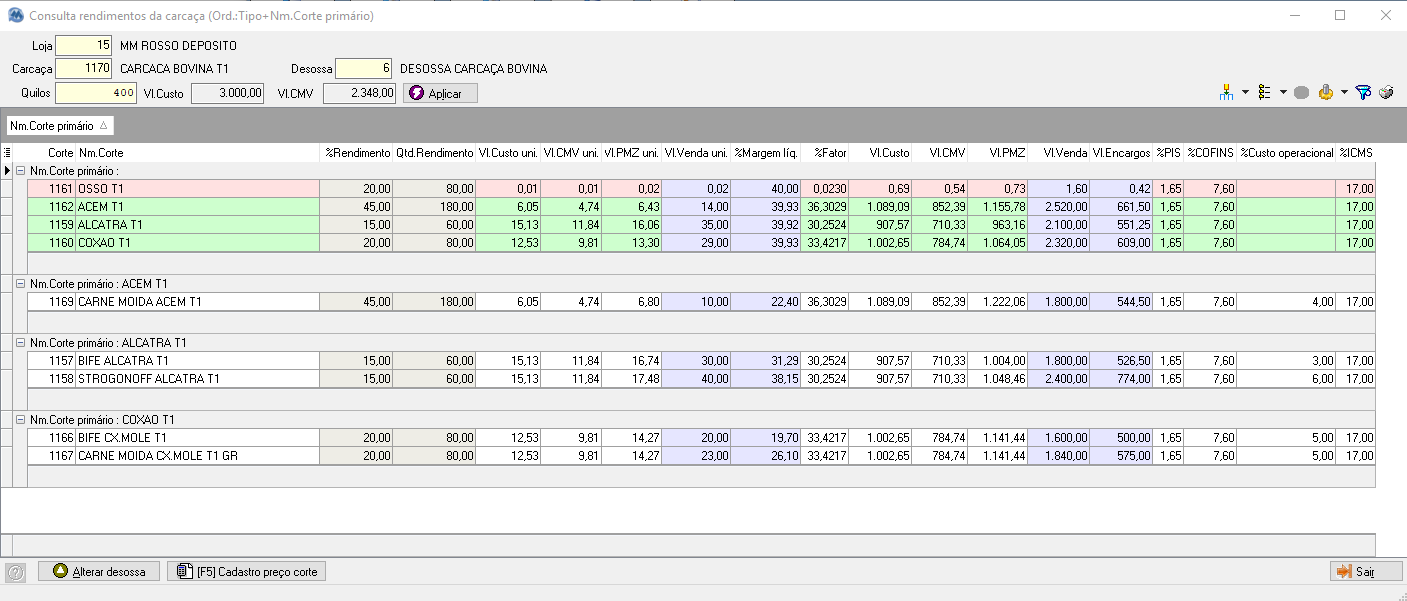This screenshot has height=601, width=1407.
Task: Click the Desossa code input field
Action: [364, 69]
